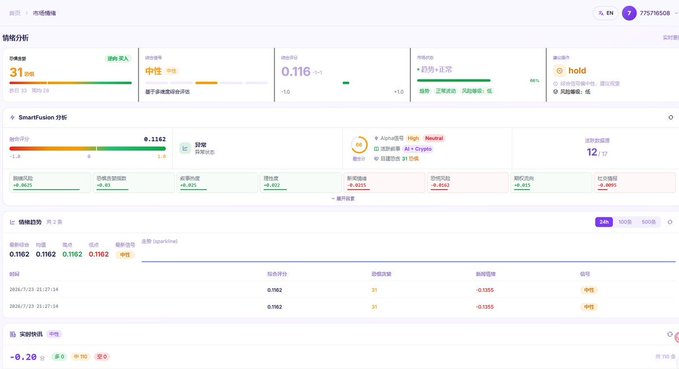679x369 pixels.
Task: Click the hold suggestion icon
Action: coord(559,71)
